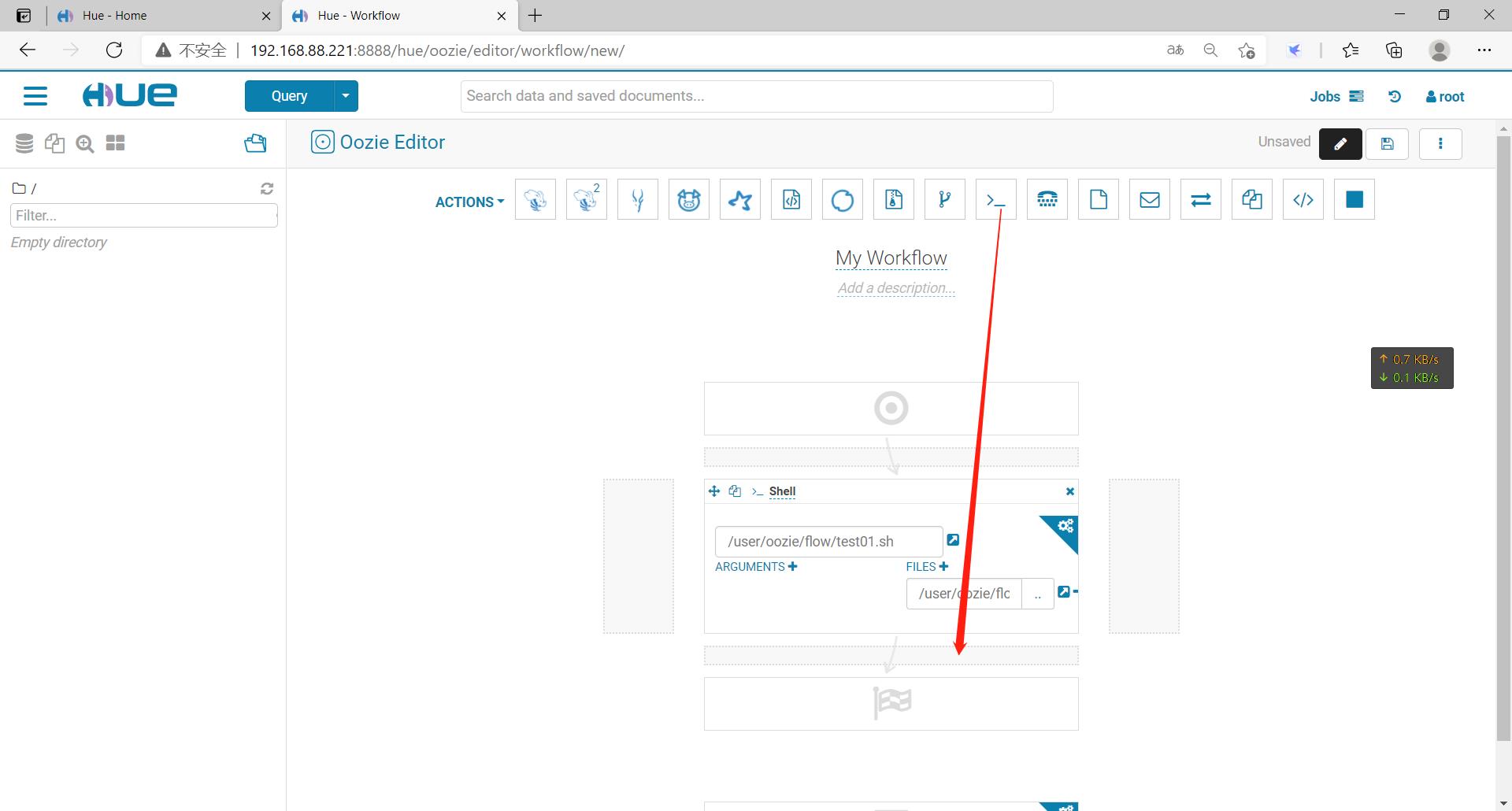
Task: Close the Hue - Workflow browser tab
Action: point(502,16)
